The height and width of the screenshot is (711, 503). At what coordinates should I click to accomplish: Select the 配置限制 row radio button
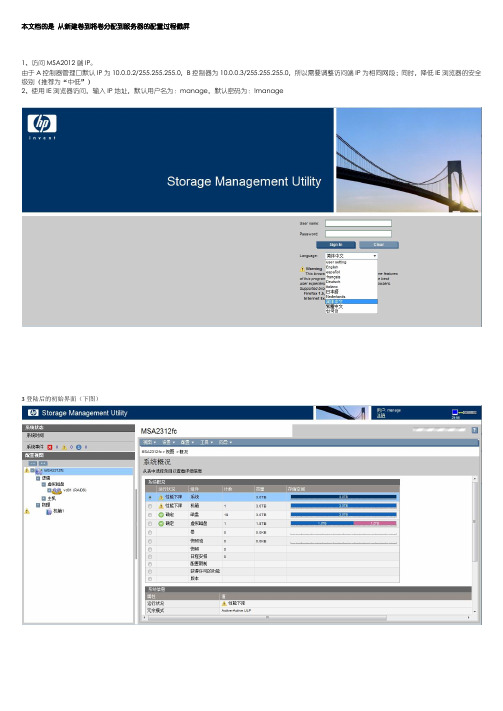(x=150, y=564)
